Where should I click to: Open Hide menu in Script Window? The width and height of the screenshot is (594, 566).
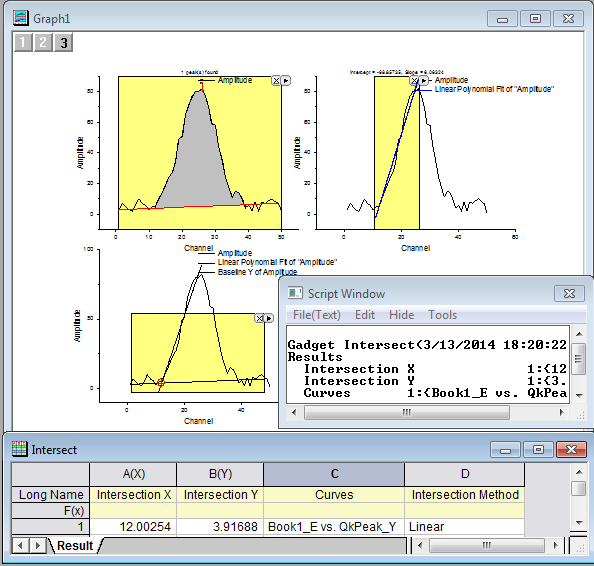click(402, 315)
